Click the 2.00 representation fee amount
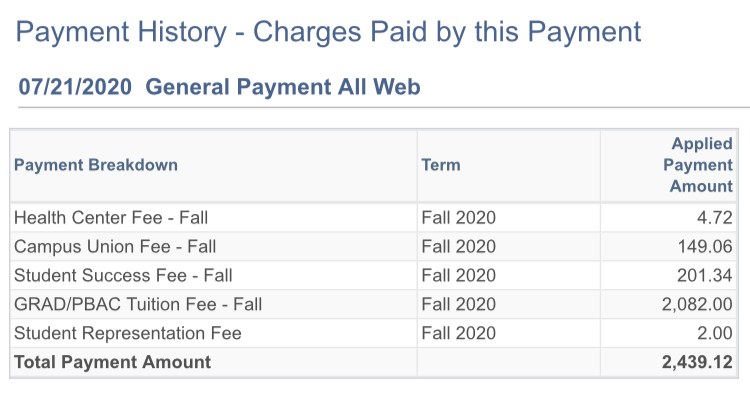 (715, 333)
